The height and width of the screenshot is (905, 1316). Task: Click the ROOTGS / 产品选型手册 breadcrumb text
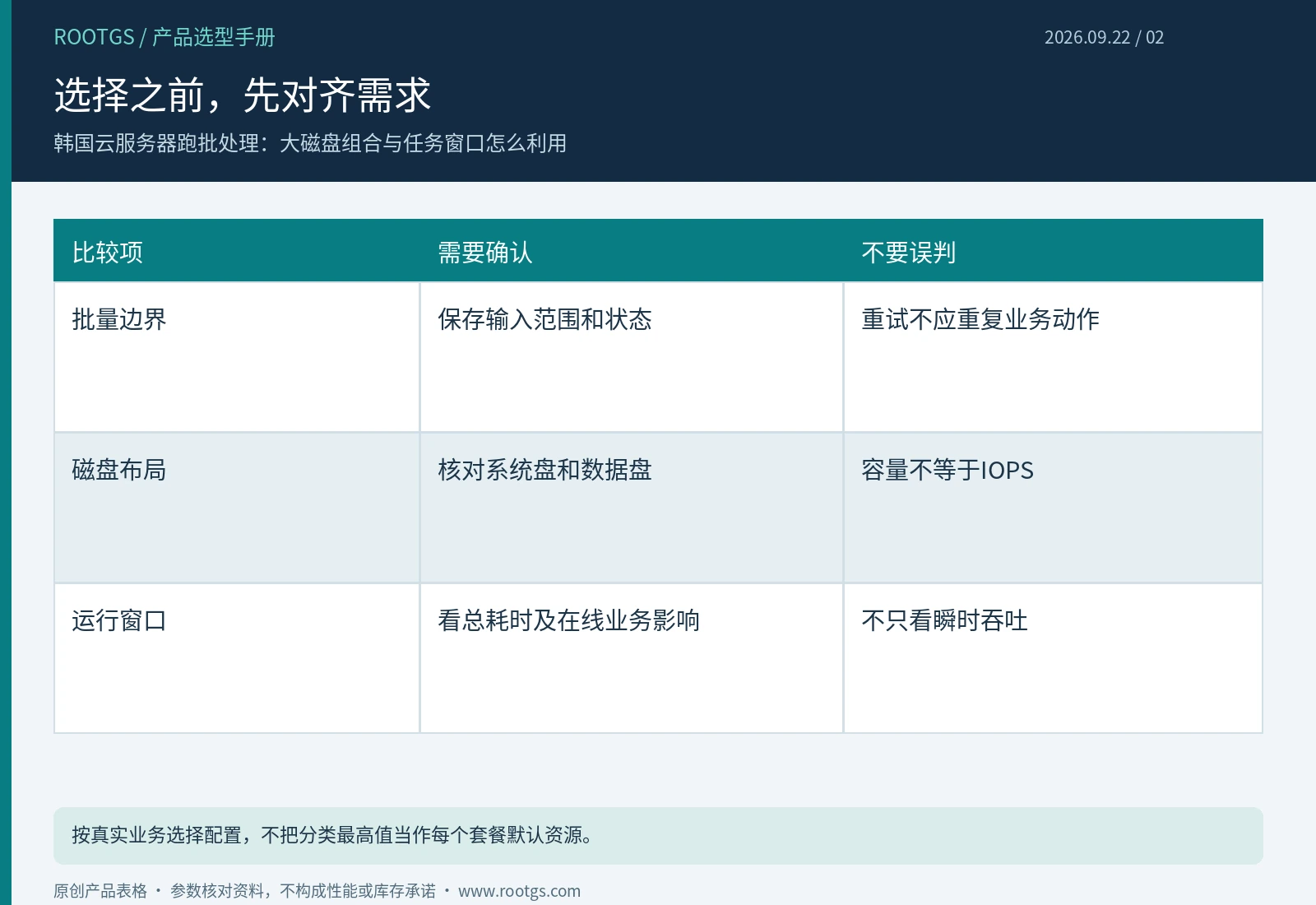pos(164,37)
